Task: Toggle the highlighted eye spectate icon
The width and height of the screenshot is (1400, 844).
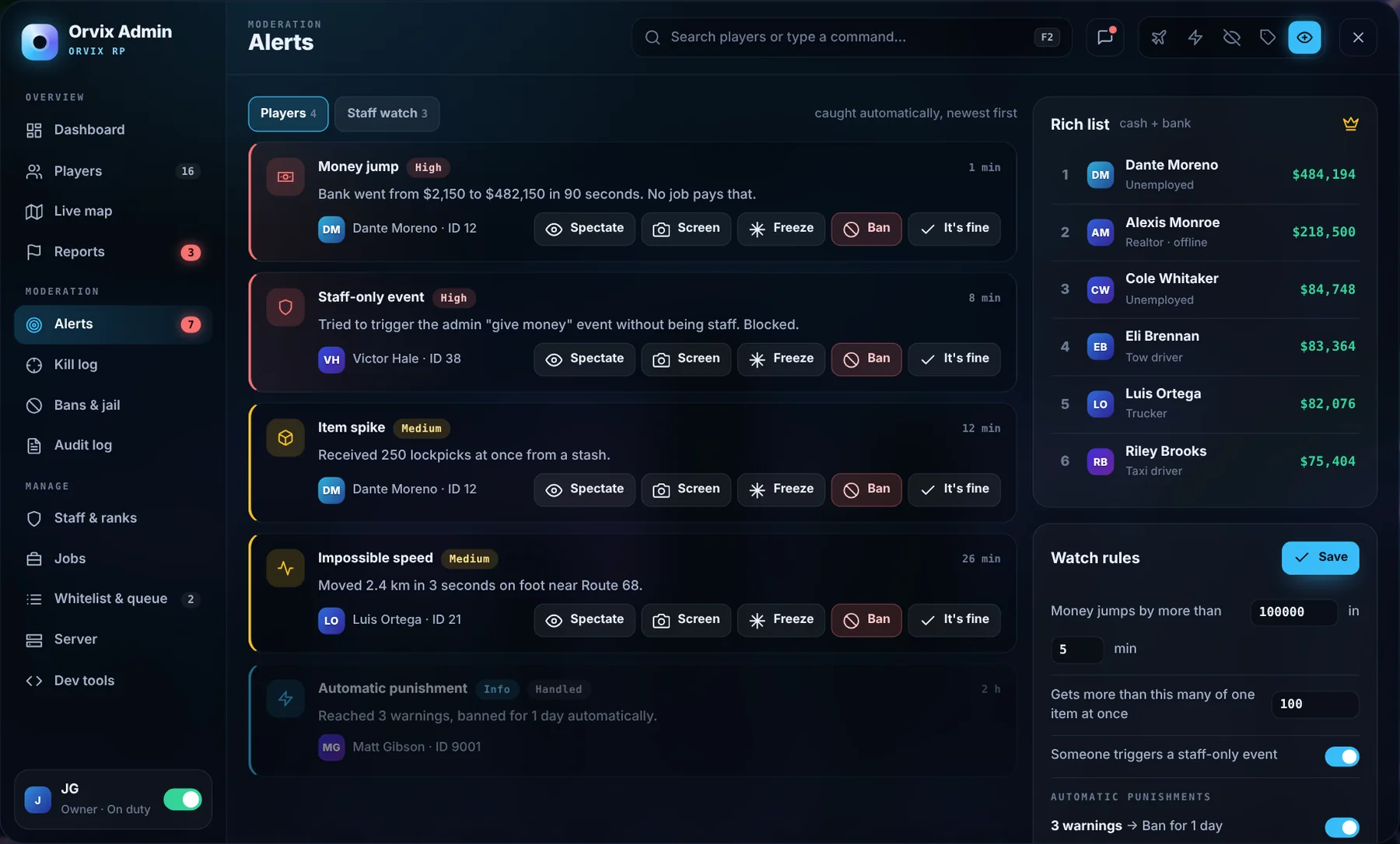Action: pos(1304,37)
